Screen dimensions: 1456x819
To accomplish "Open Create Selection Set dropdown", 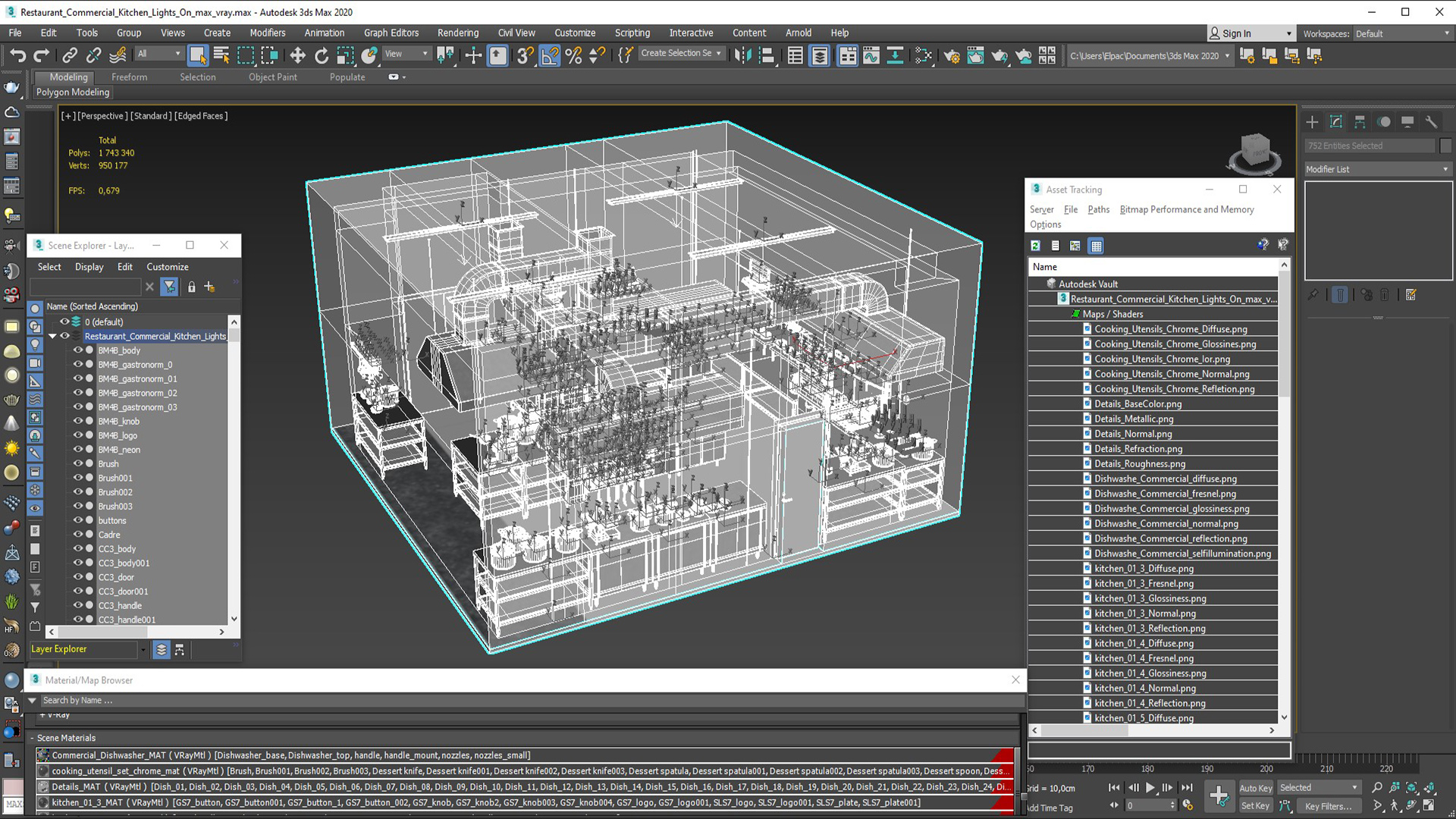I will pyautogui.click(x=681, y=53).
